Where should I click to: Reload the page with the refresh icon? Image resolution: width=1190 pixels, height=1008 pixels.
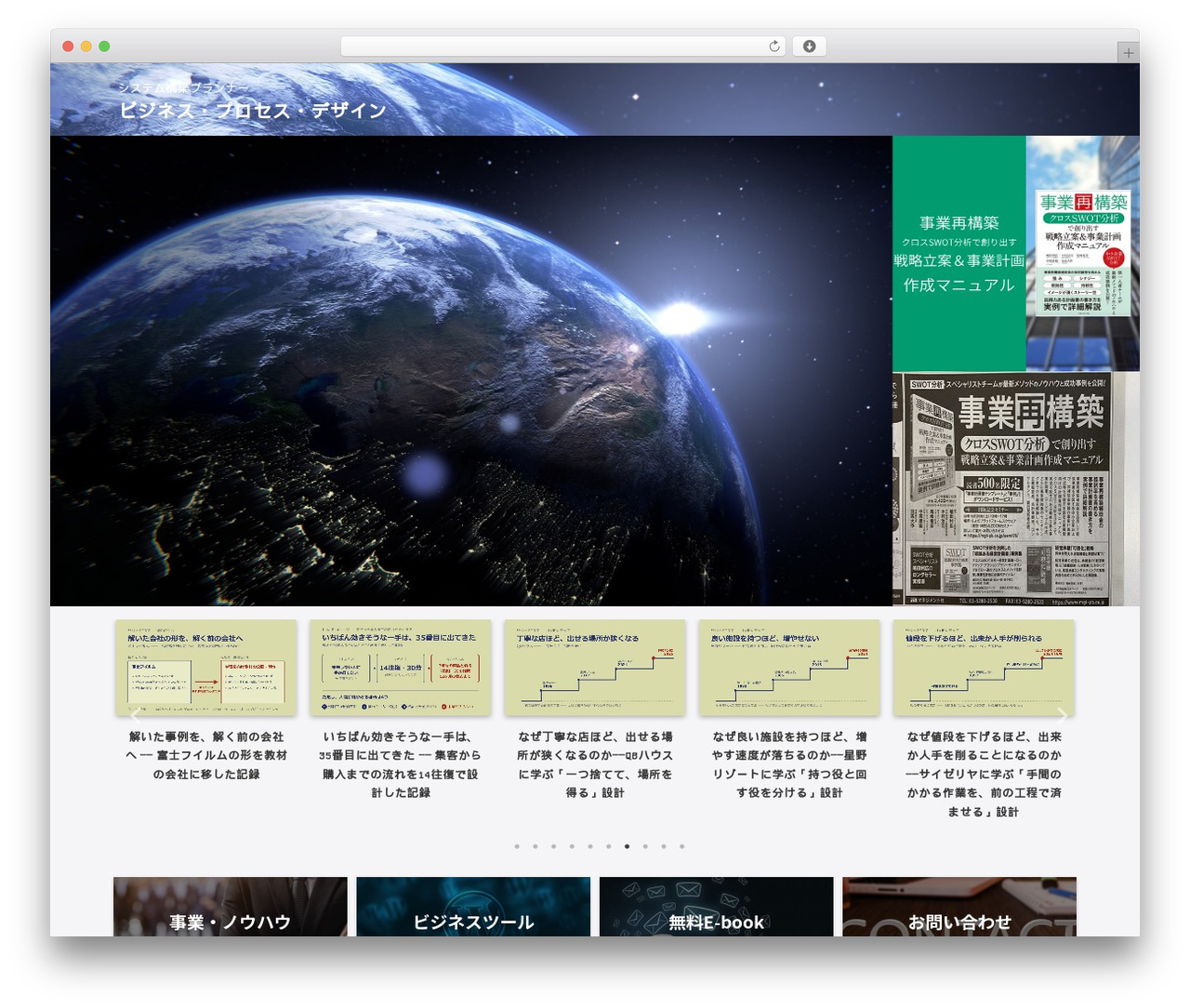774,46
